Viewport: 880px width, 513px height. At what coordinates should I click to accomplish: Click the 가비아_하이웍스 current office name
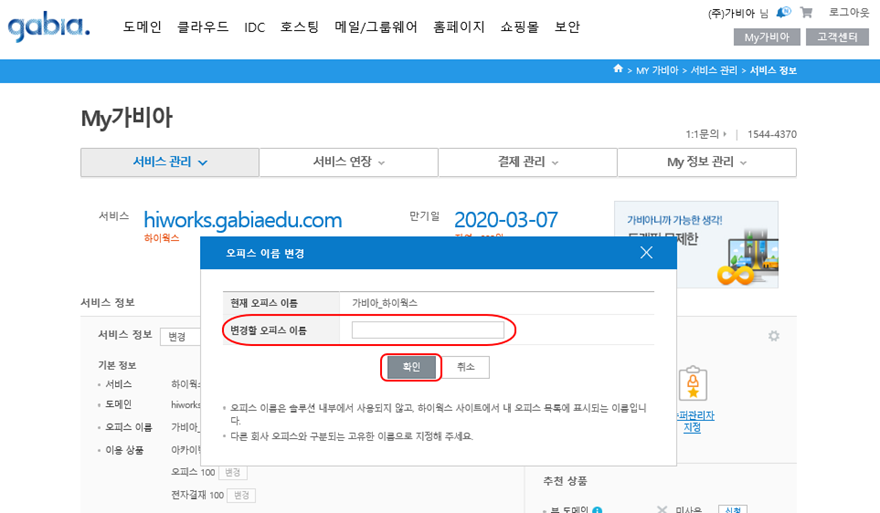(384, 303)
